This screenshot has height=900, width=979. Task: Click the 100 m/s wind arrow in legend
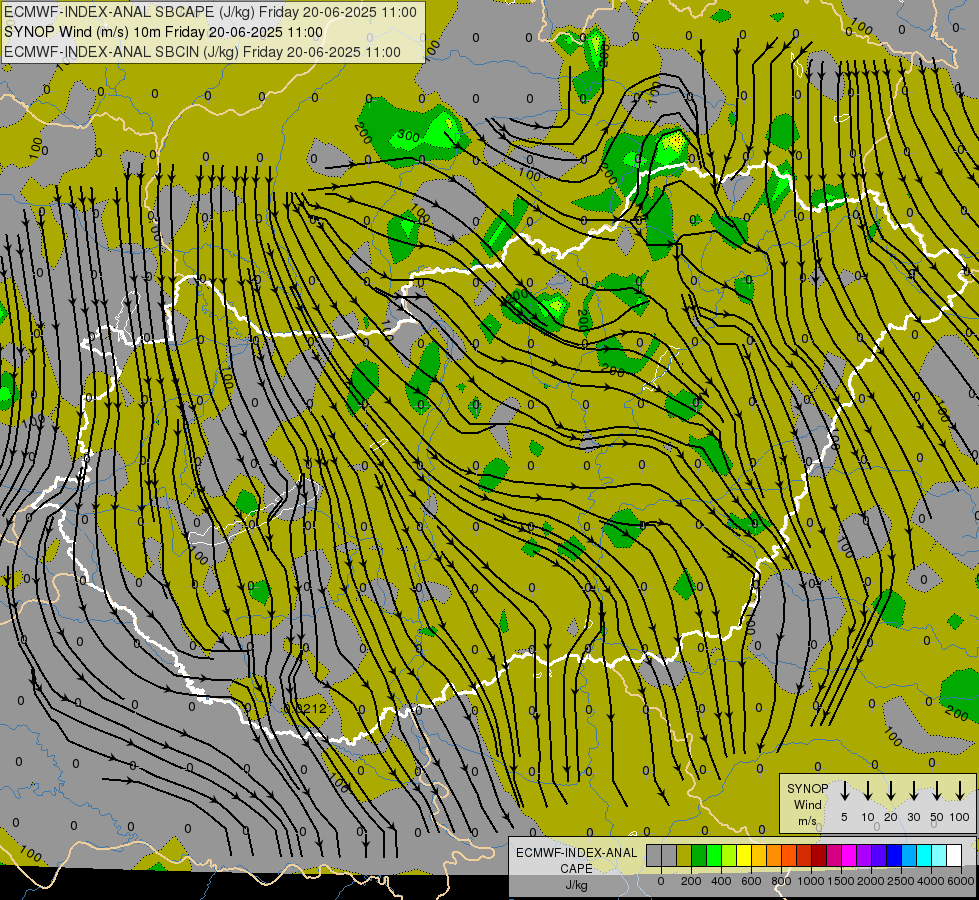coord(960,791)
